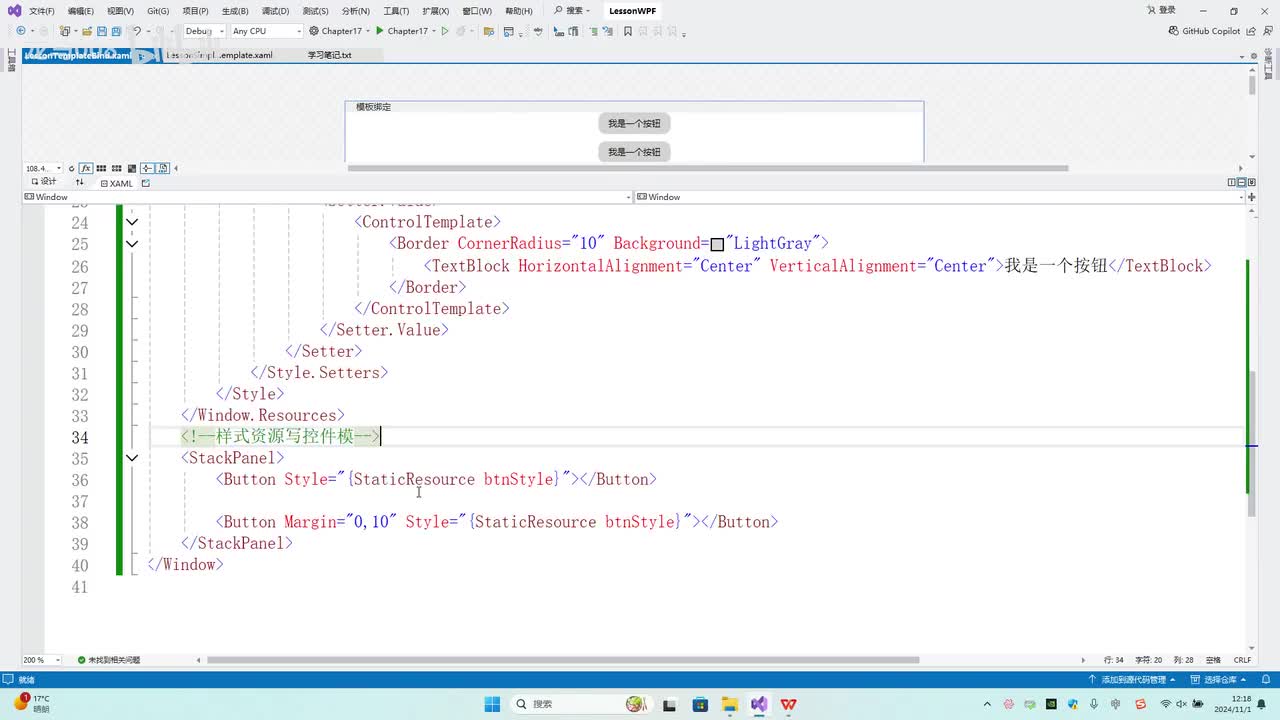
Task: Open the Debug configuration dropdown
Action: pos(204,31)
